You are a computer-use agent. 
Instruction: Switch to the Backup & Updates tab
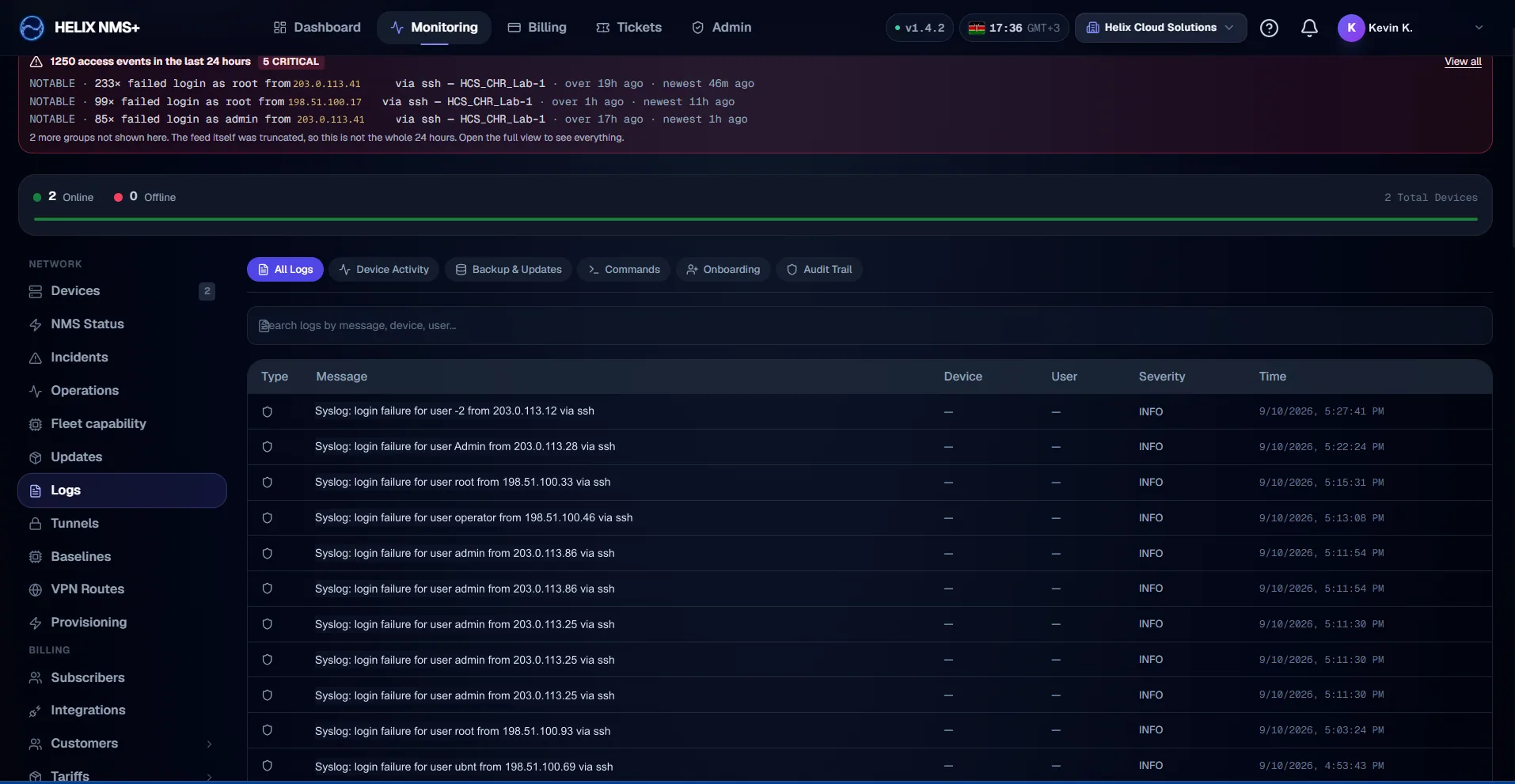coord(508,270)
